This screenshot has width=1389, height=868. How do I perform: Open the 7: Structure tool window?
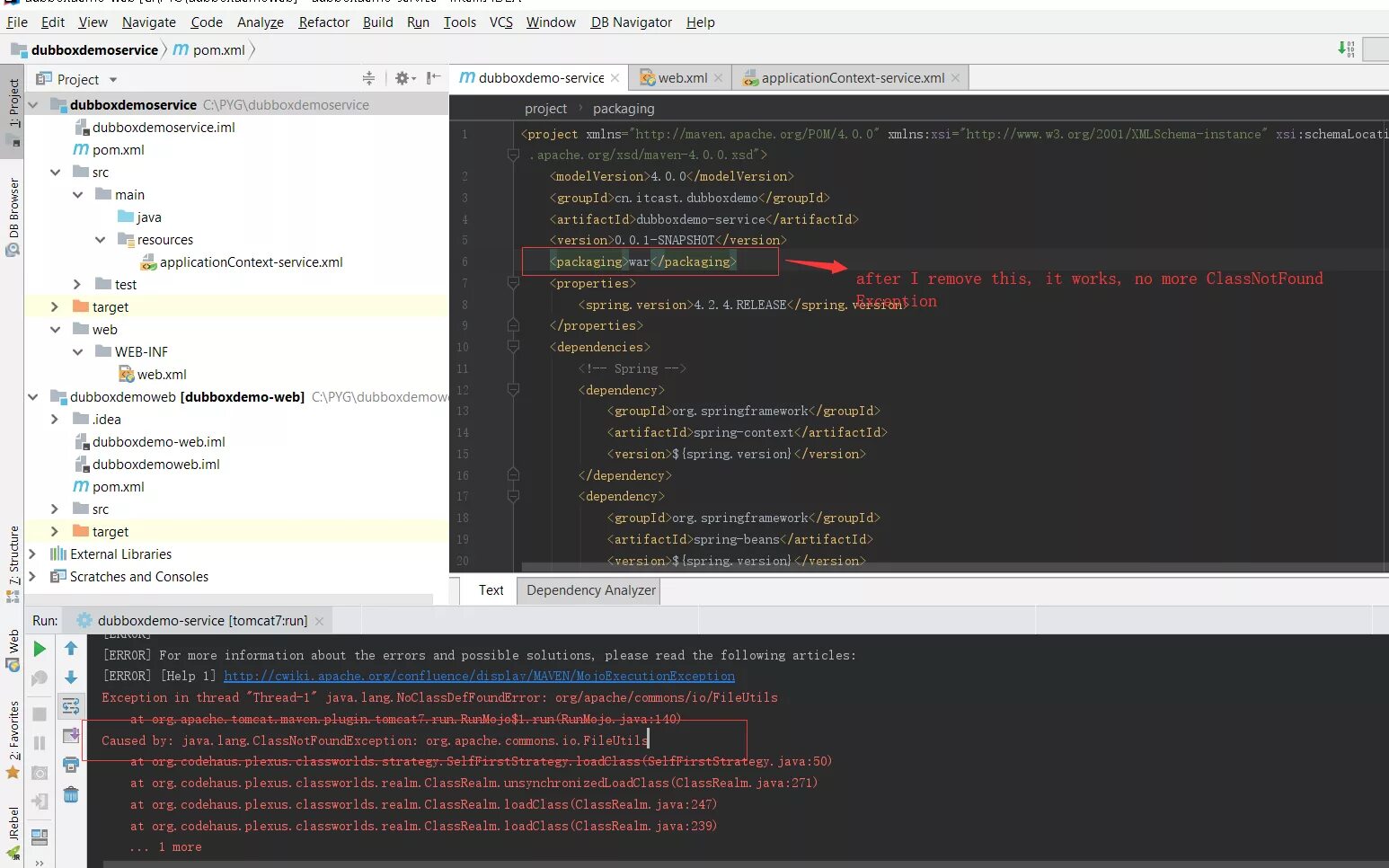pos(13,564)
